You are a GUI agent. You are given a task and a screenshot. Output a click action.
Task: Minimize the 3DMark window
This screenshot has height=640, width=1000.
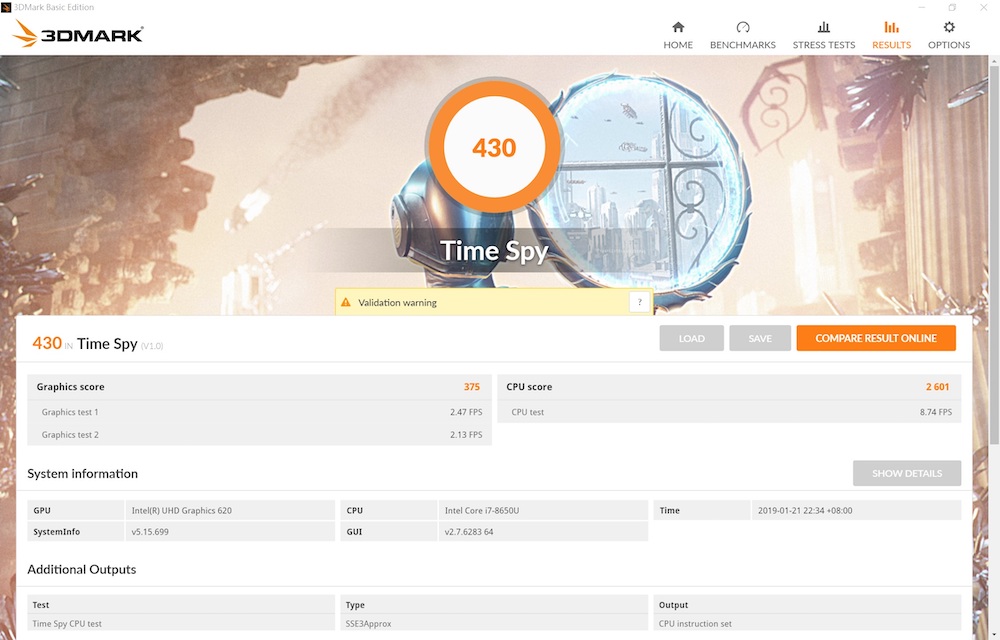pyautogui.click(x=923, y=7)
